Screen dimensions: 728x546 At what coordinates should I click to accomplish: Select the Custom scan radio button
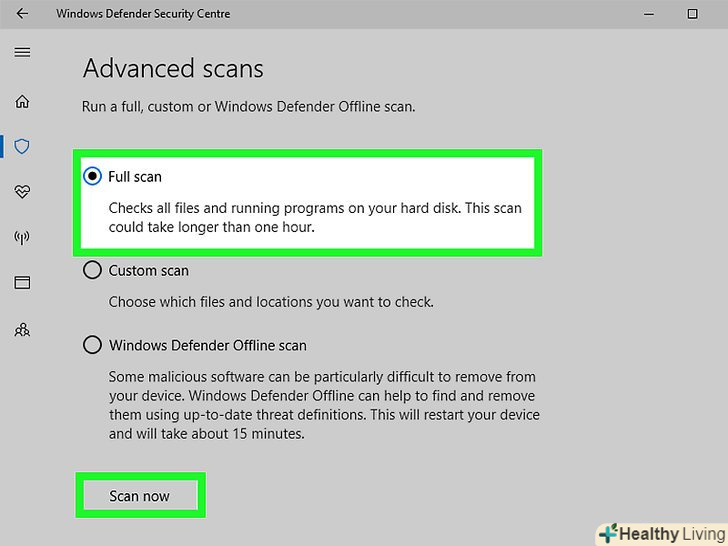click(x=92, y=270)
